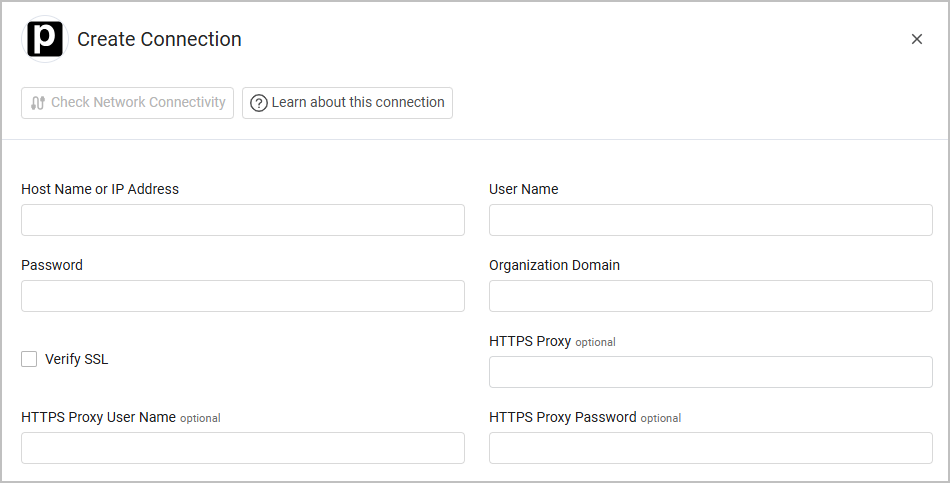Open Learn about this connection
950x483 pixels.
coord(347,103)
